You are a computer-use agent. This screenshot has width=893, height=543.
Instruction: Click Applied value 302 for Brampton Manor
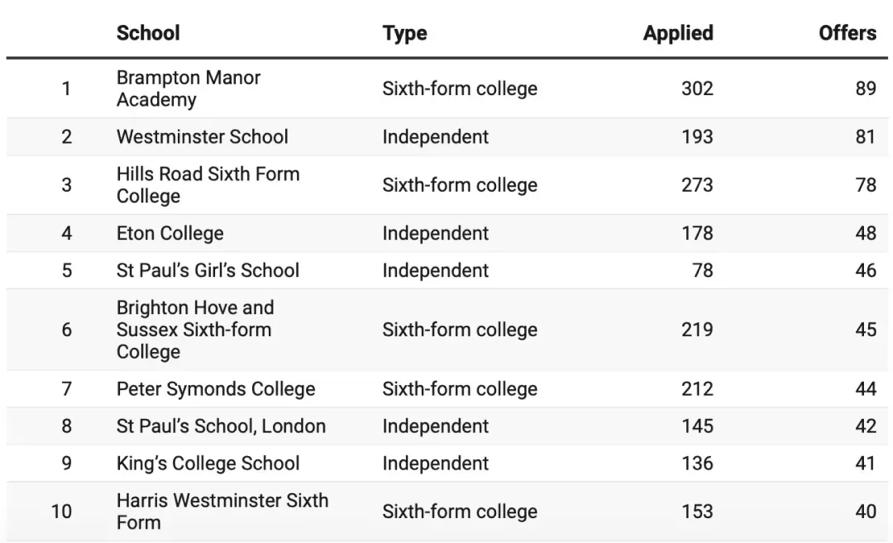[696, 89]
